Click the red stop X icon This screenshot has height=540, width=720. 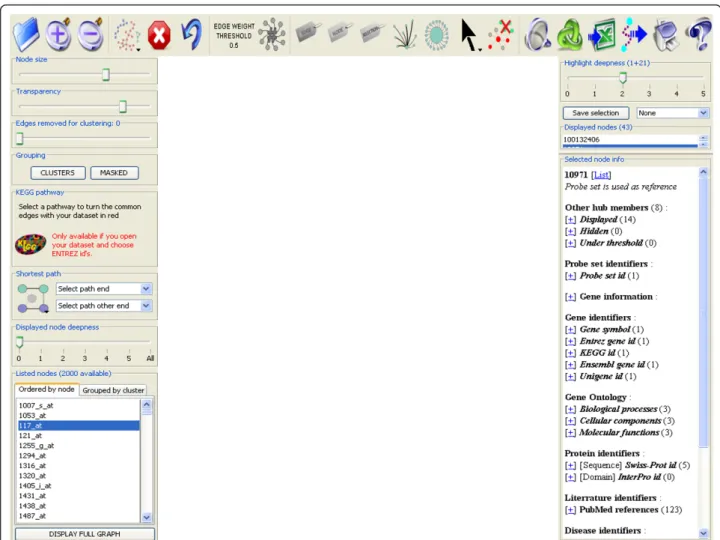click(159, 35)
